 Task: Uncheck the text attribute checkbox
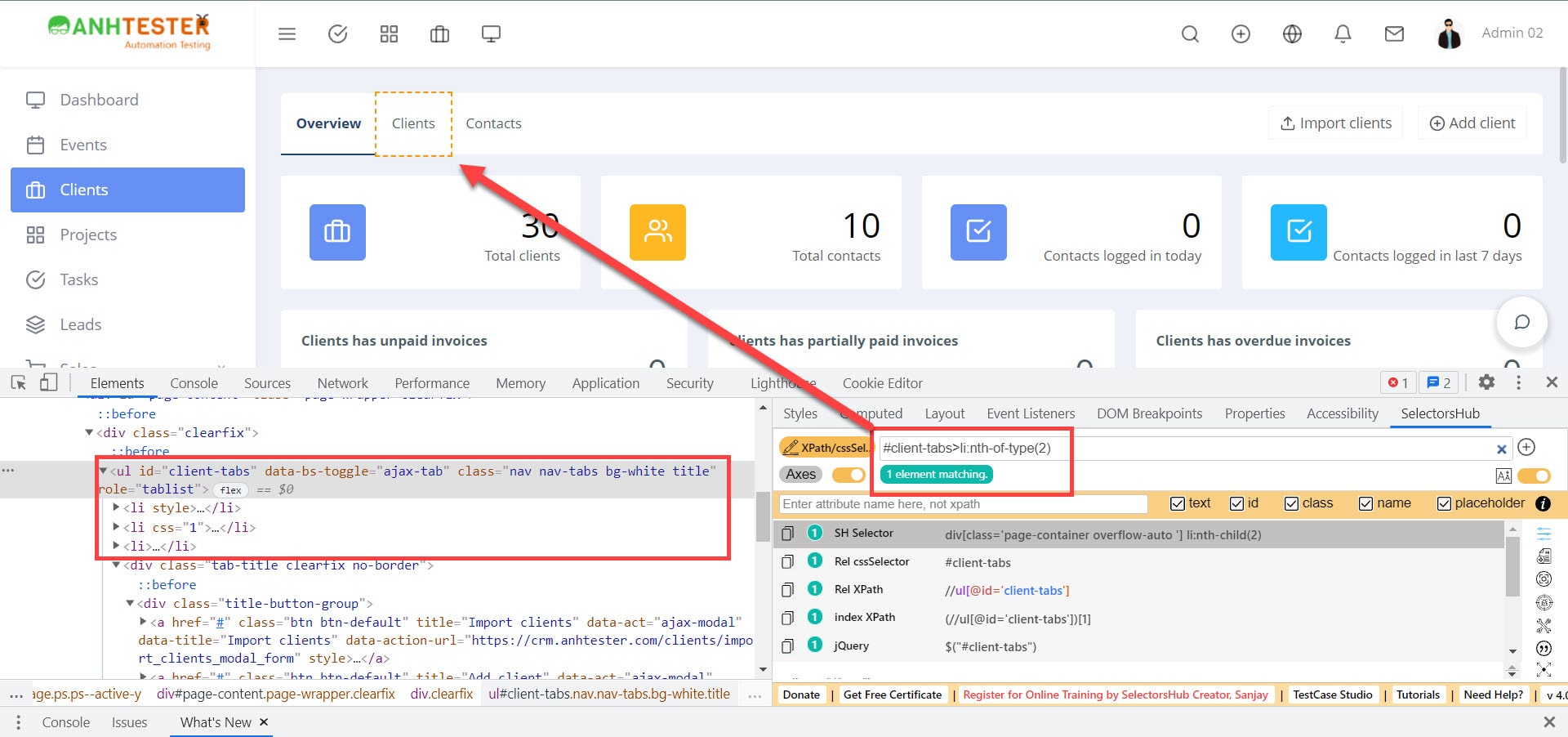1177,503
